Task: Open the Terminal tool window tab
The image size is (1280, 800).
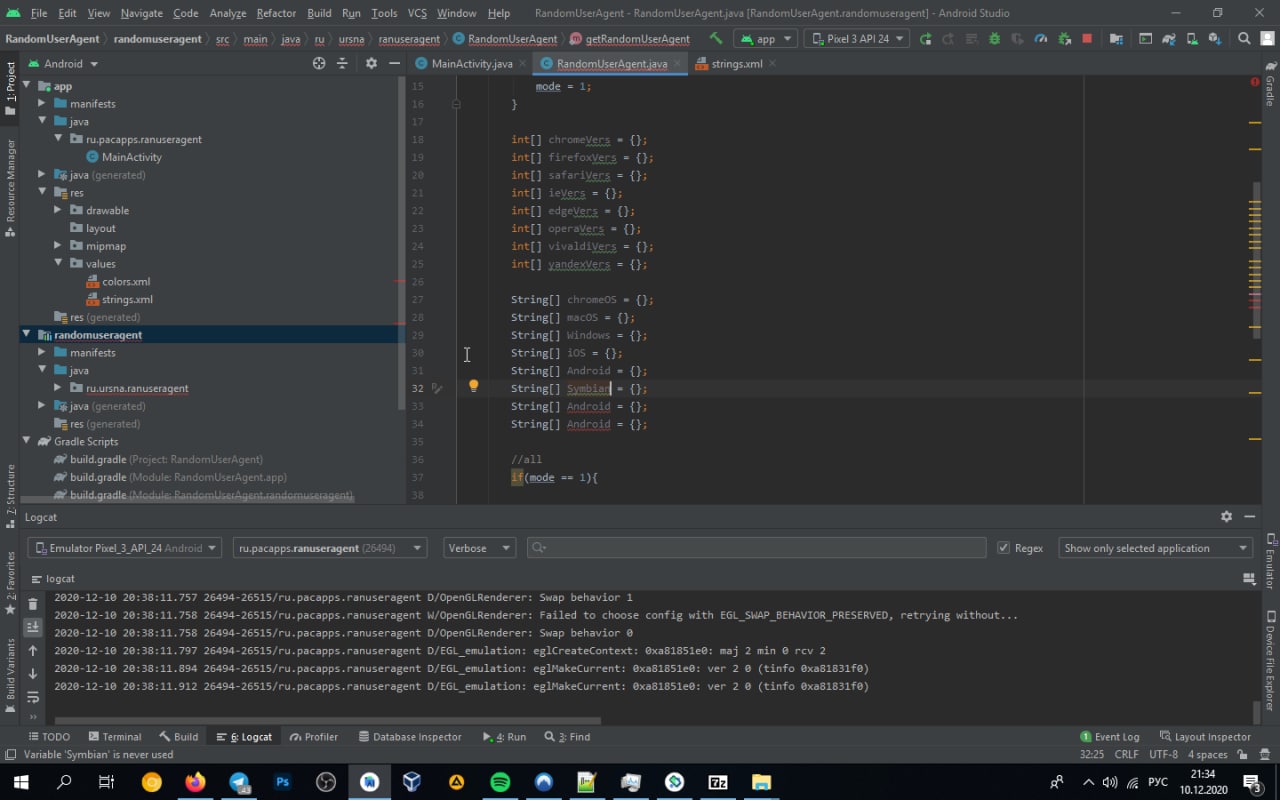Action: (x=114, y=736)
